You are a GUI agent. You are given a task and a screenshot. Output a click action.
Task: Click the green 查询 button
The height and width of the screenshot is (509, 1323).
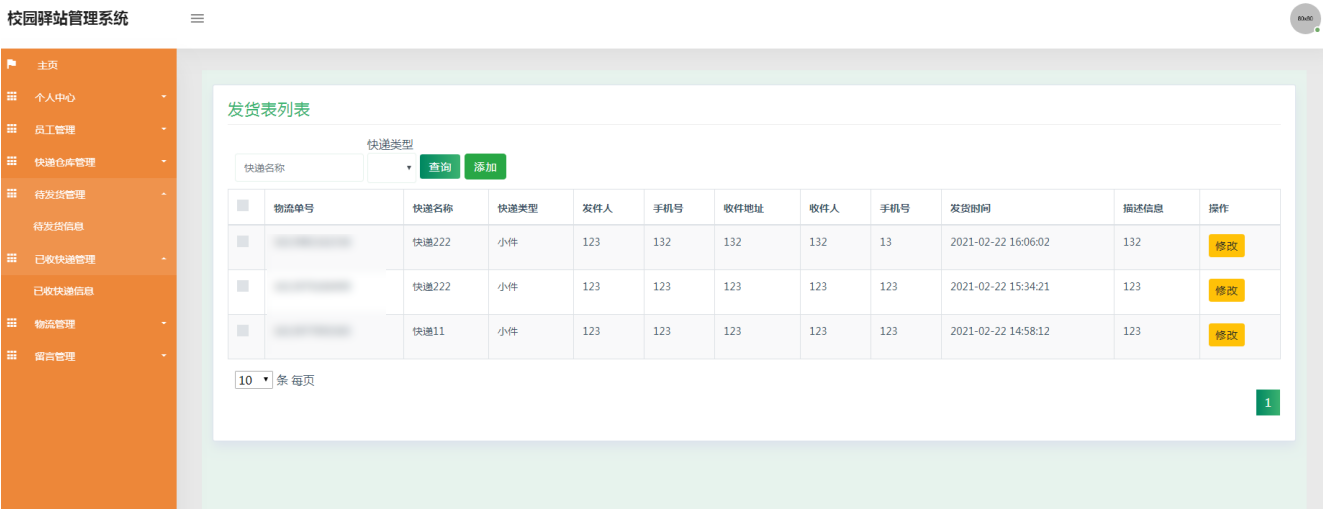coord(440,167)
